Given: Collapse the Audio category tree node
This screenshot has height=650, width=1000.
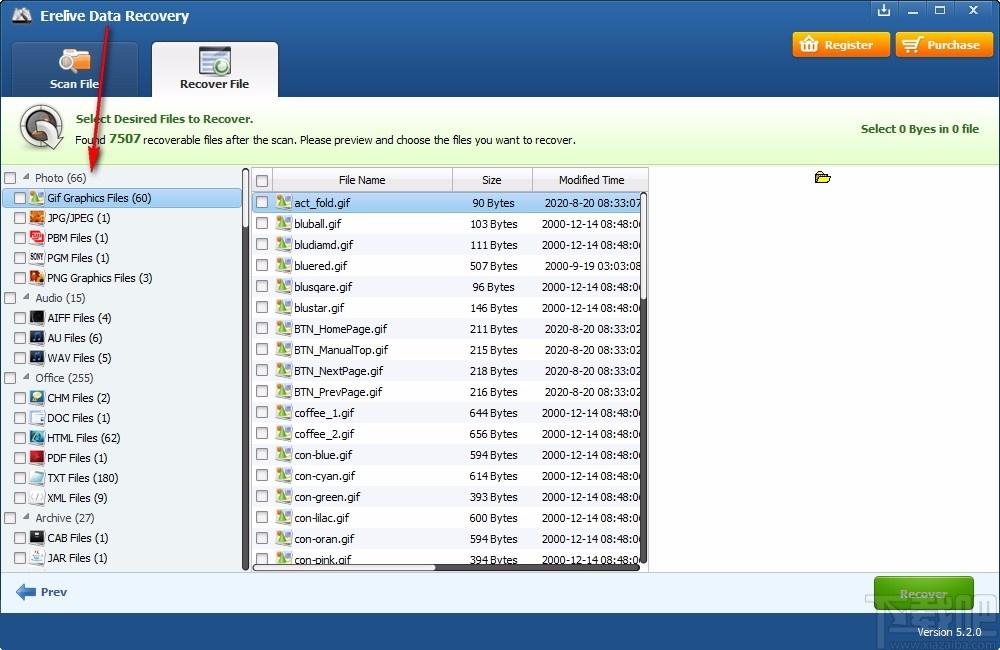Looking at the screenshot, I should [26, 297].
